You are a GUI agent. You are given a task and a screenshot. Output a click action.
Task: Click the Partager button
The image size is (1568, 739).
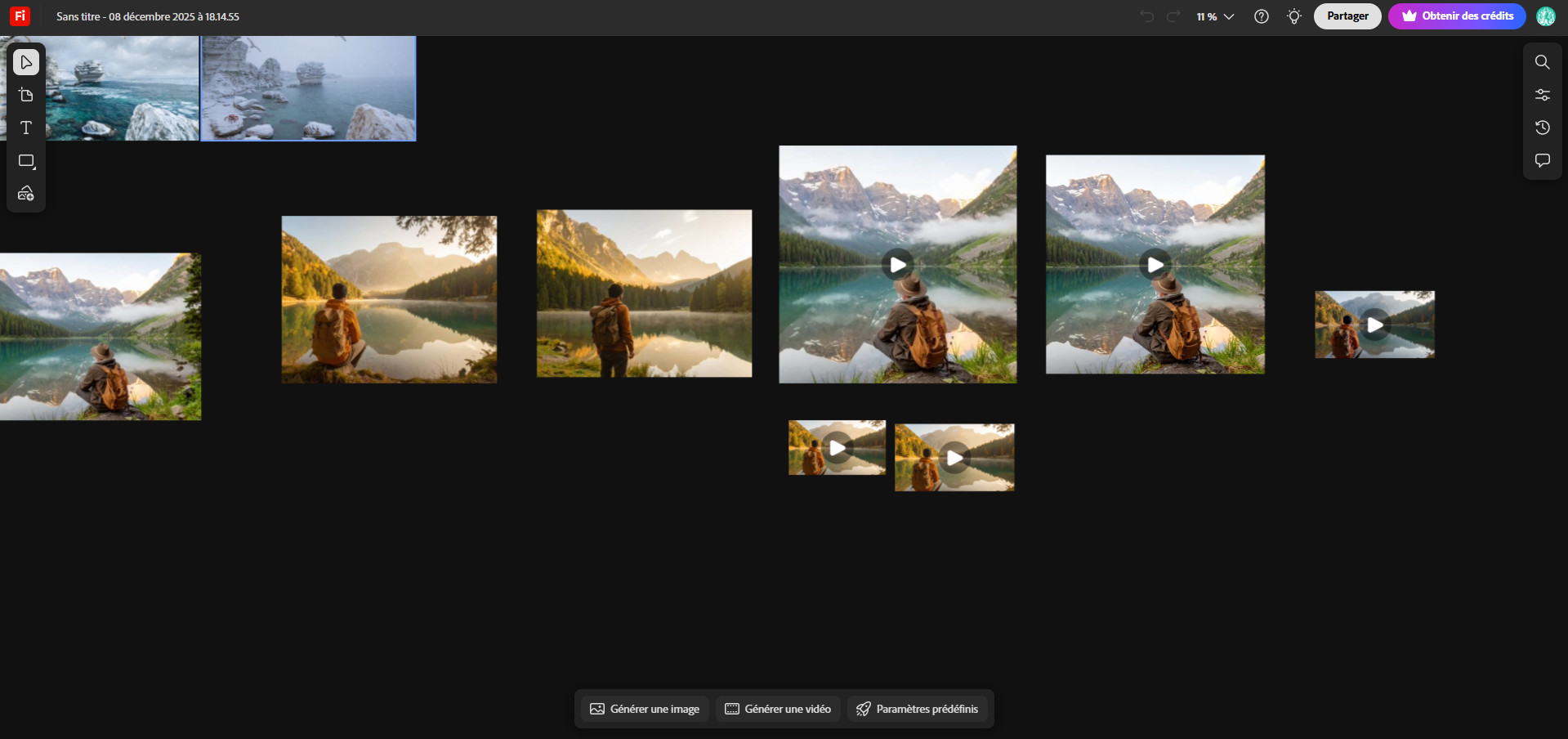(1347, 16)
